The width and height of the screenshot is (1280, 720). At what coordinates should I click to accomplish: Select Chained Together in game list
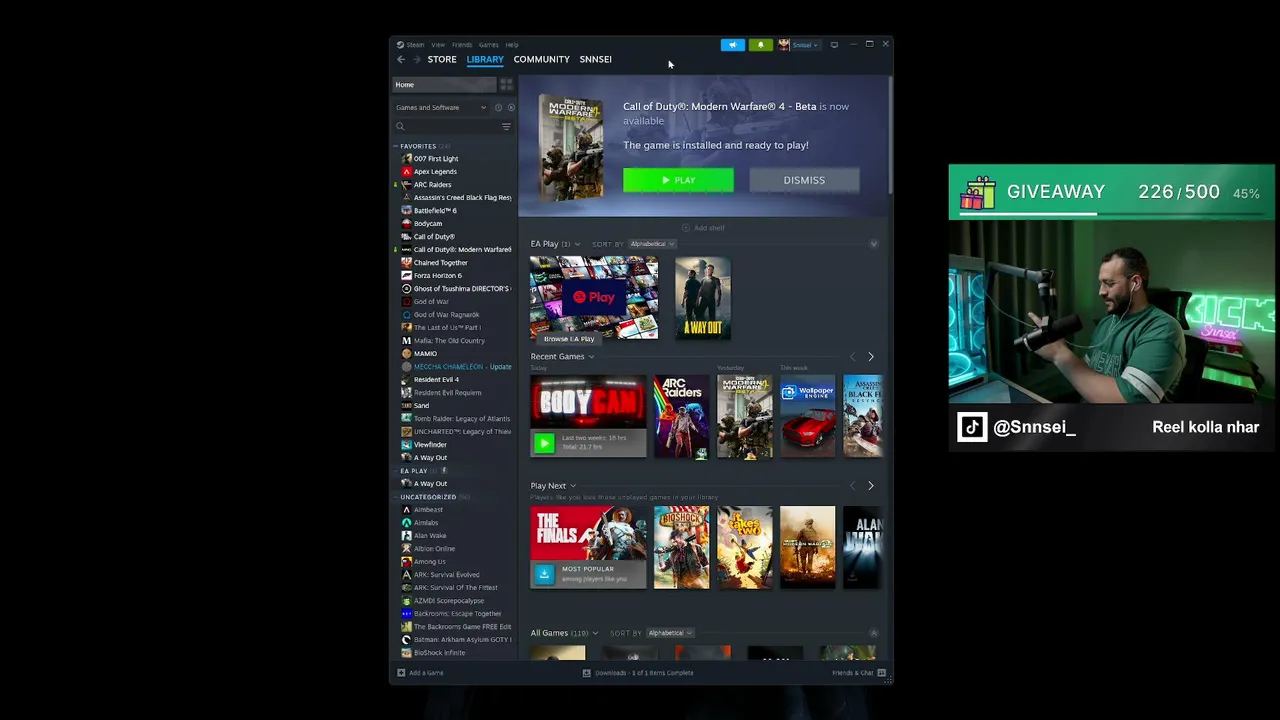tap(441, 263)
